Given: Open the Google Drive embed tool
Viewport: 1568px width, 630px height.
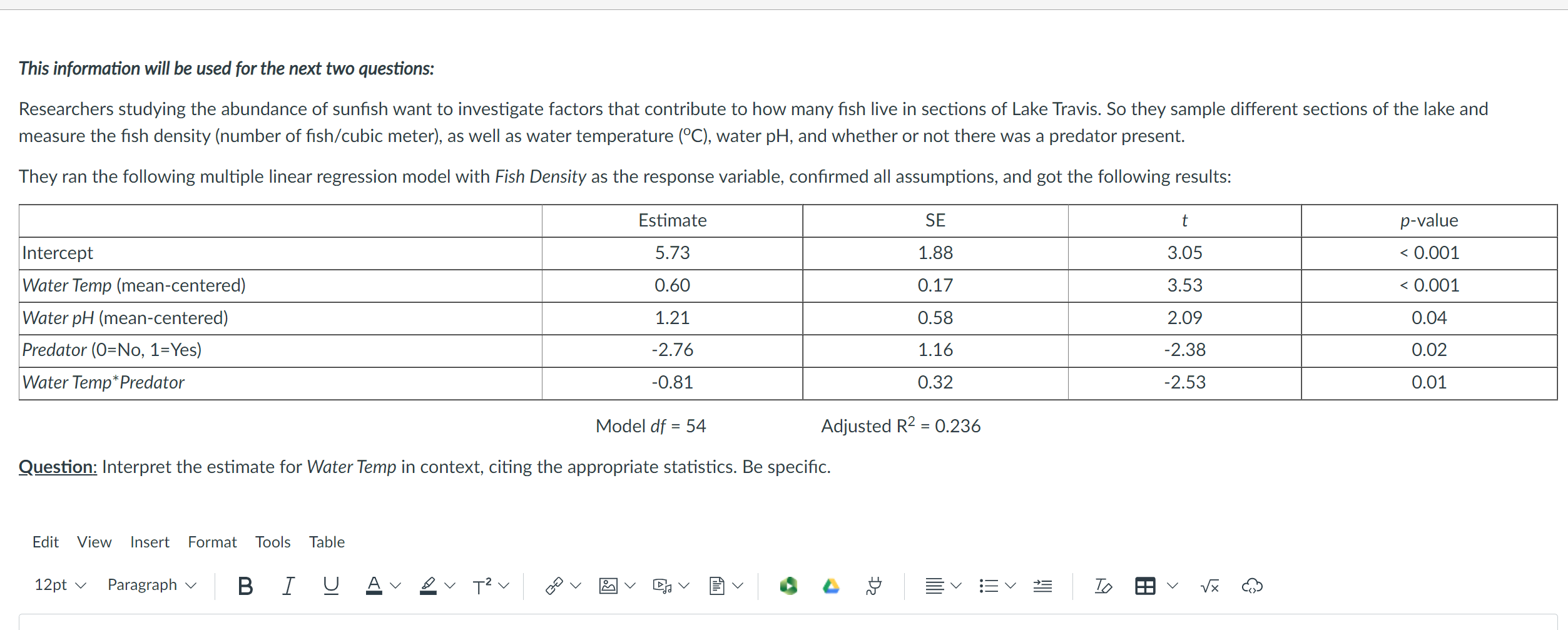Looking at the screenshot, I should point(831,586).
